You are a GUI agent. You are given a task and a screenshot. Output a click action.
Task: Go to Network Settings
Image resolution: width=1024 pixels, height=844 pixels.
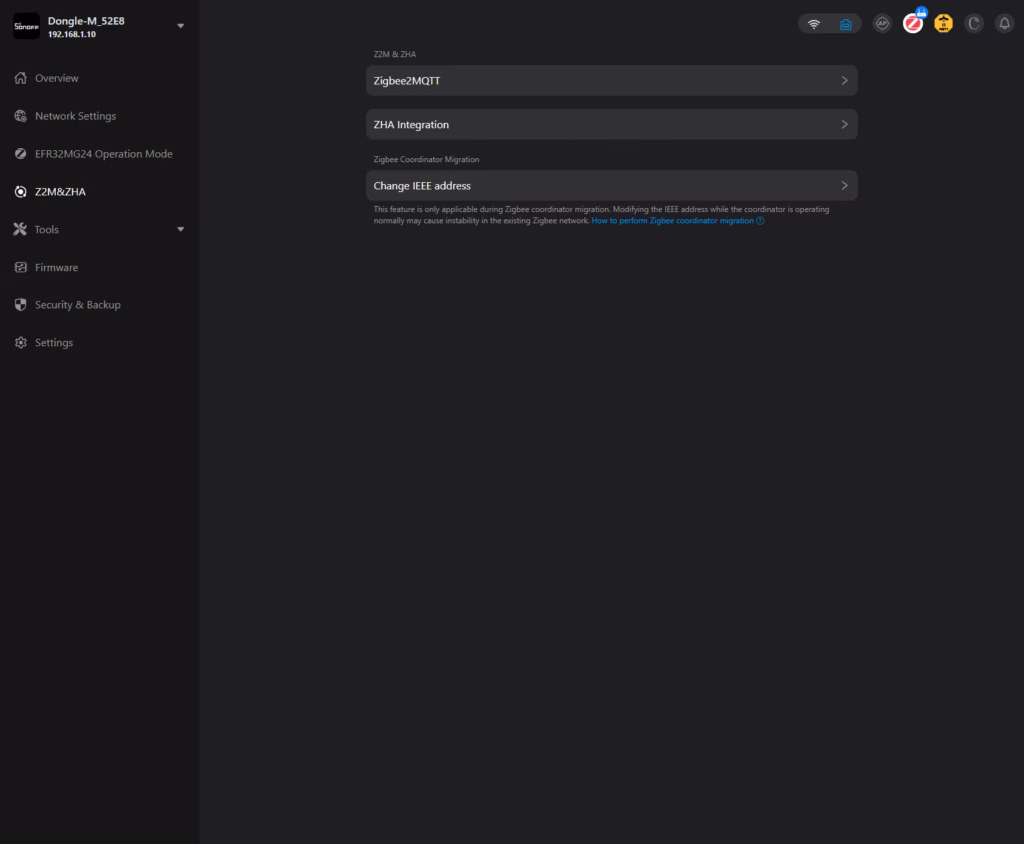point(75,116)
